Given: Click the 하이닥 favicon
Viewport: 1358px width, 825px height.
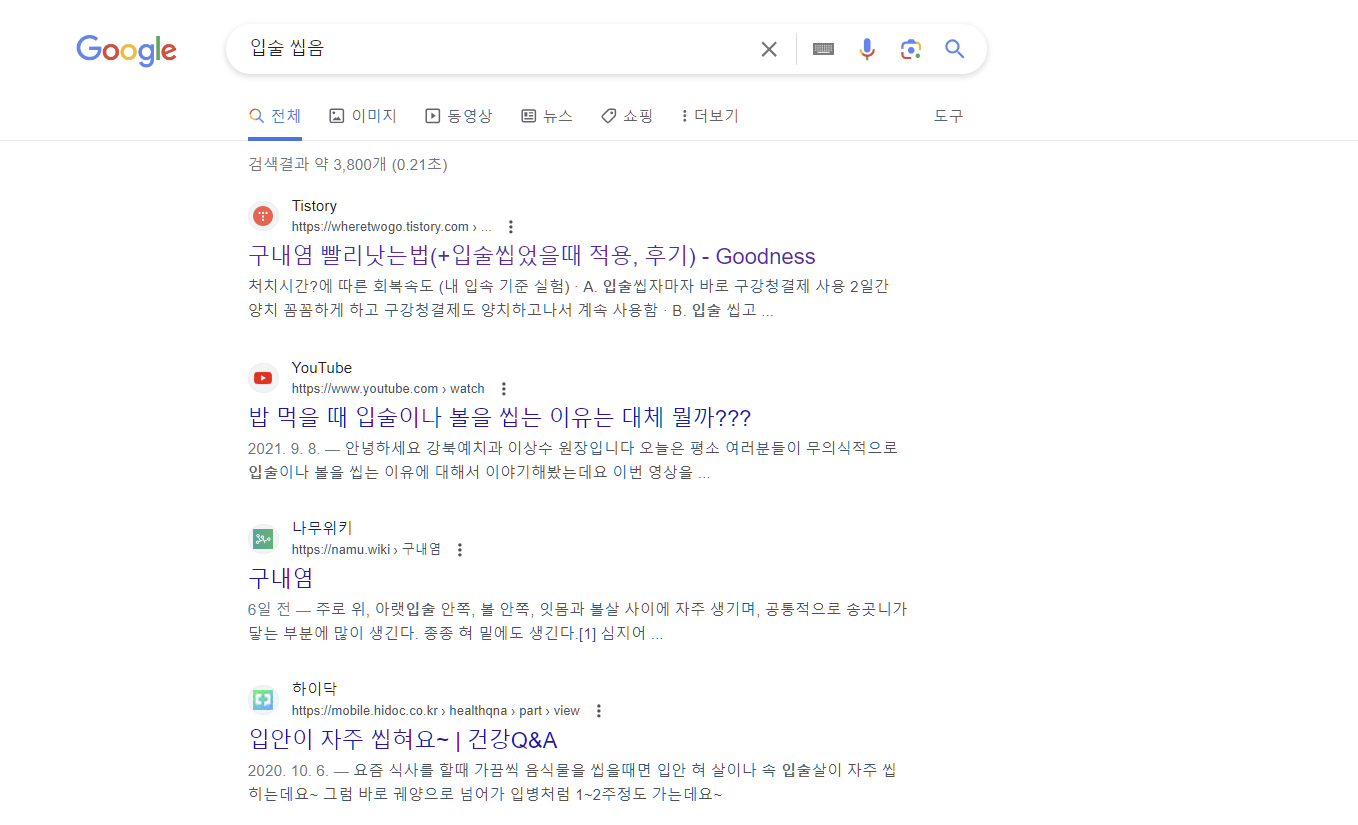Looking at the screenshot, I should pyautogui.click(x=263, y=700).
